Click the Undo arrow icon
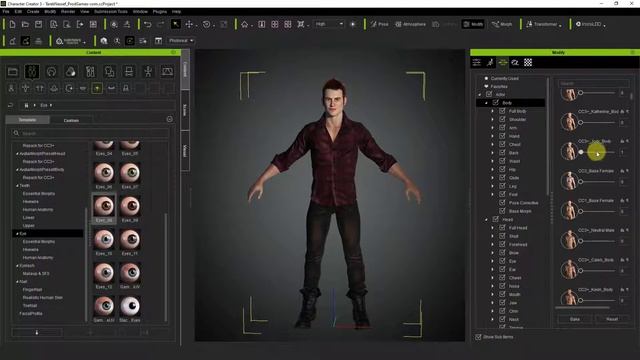This screenshot has width=640, height=360. pos(148,24)
